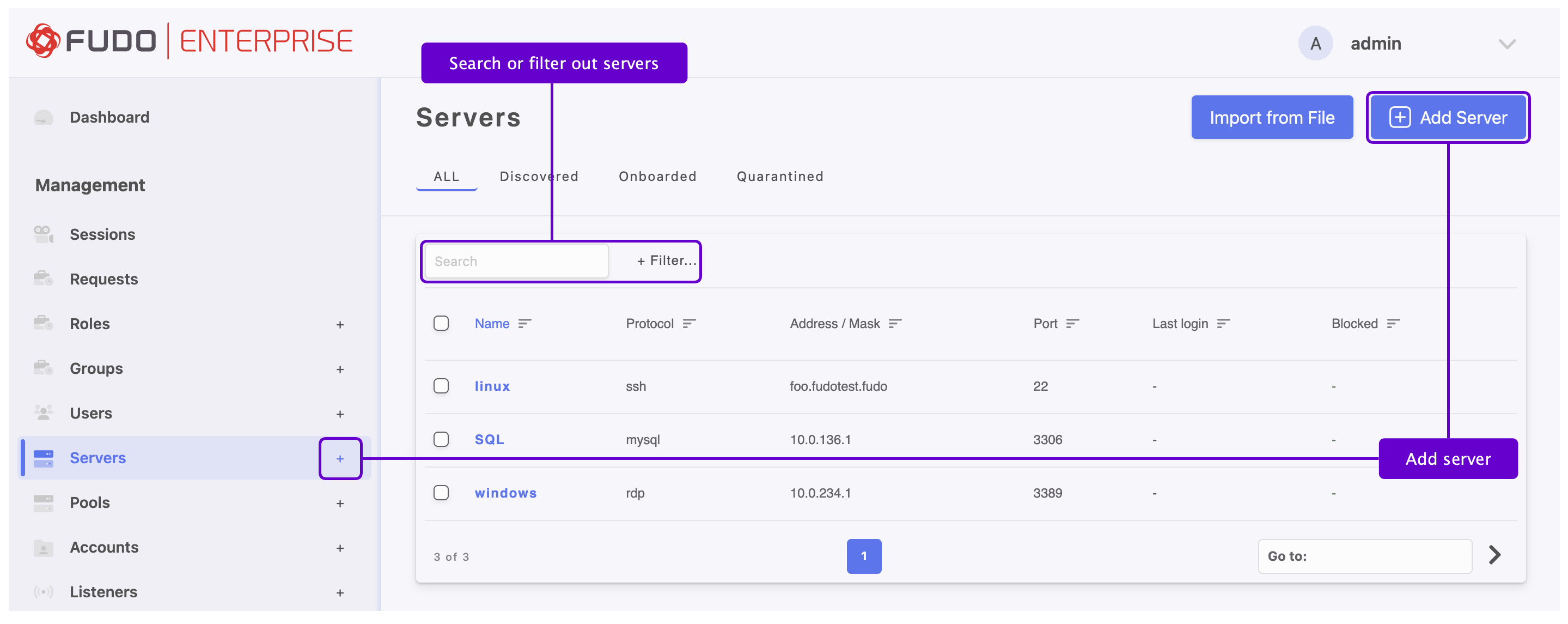Switch to the Onboarded tab
1568x624 pixels.
click(x=657, y=176)
